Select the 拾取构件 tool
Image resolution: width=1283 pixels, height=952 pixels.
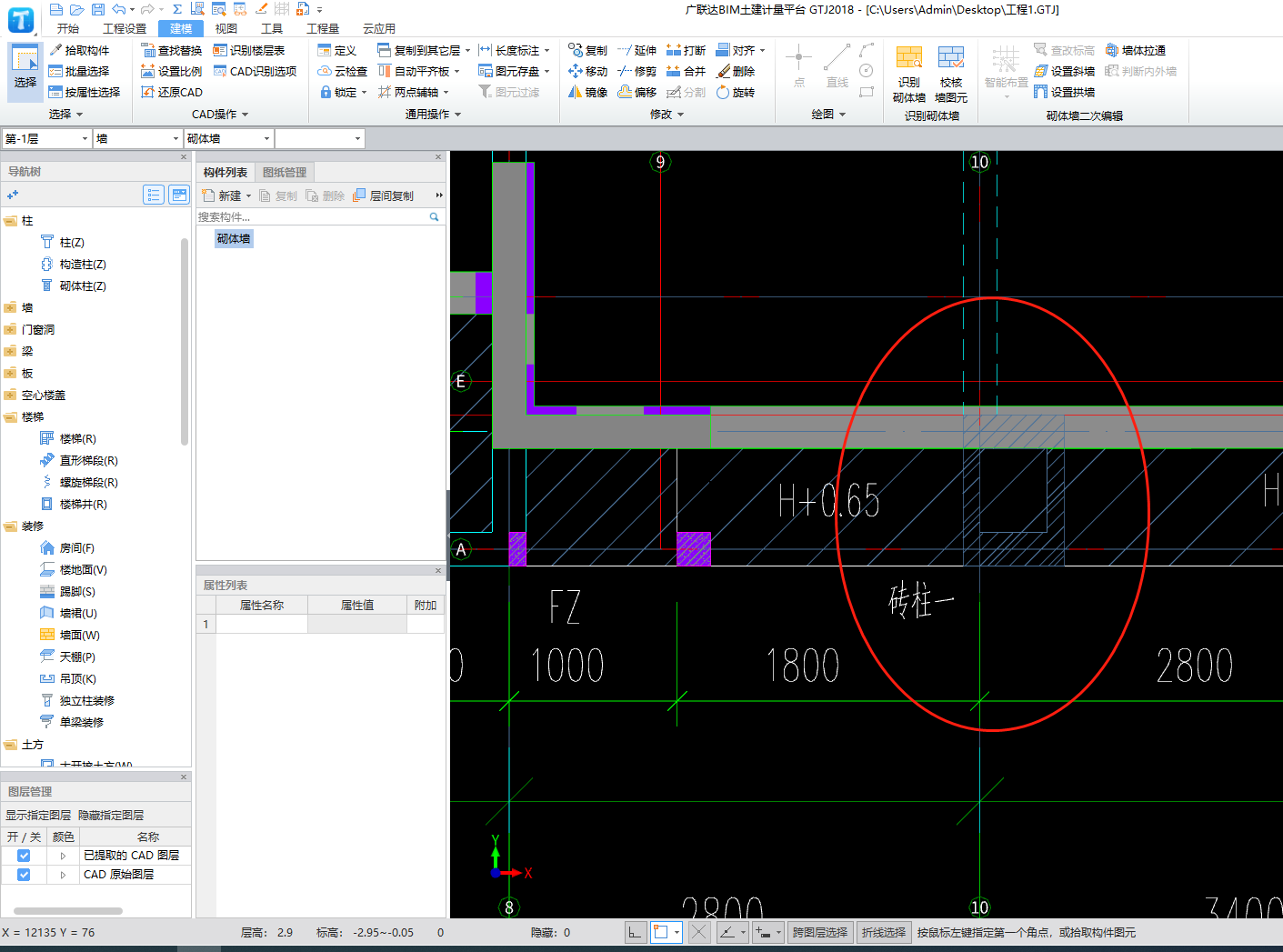click(x=78, y=50)
